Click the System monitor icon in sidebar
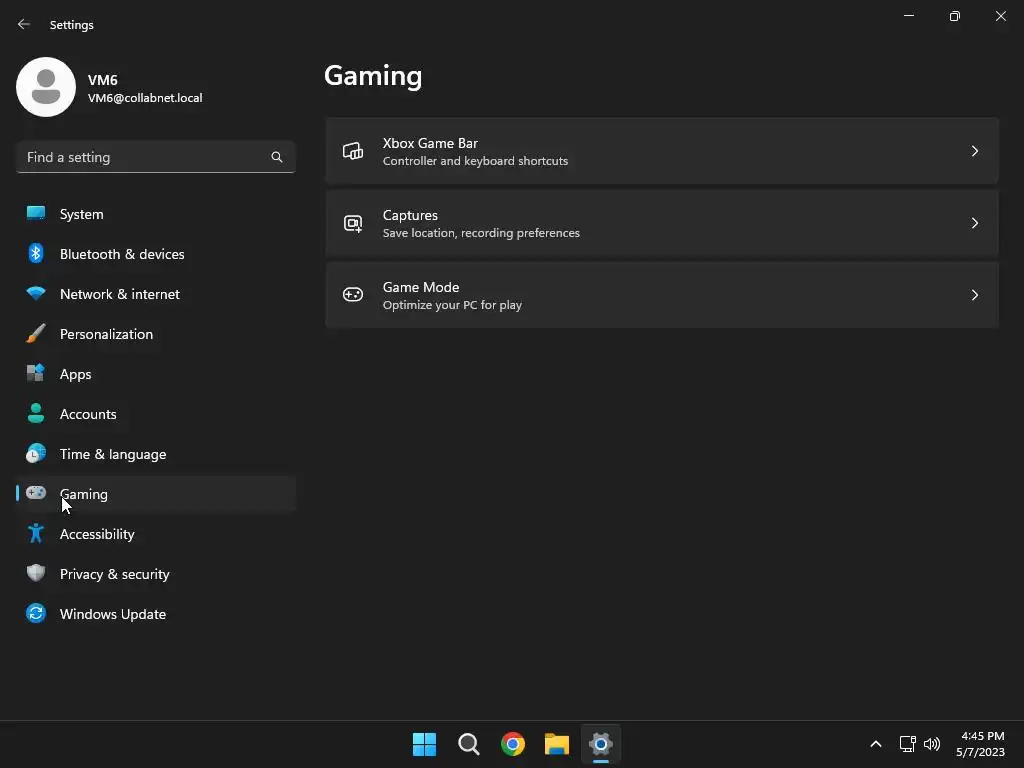 (36, 213)
